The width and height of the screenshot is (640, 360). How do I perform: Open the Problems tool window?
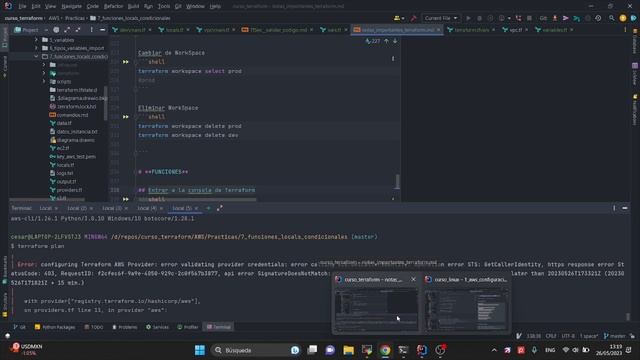click(x=125, y=327)
